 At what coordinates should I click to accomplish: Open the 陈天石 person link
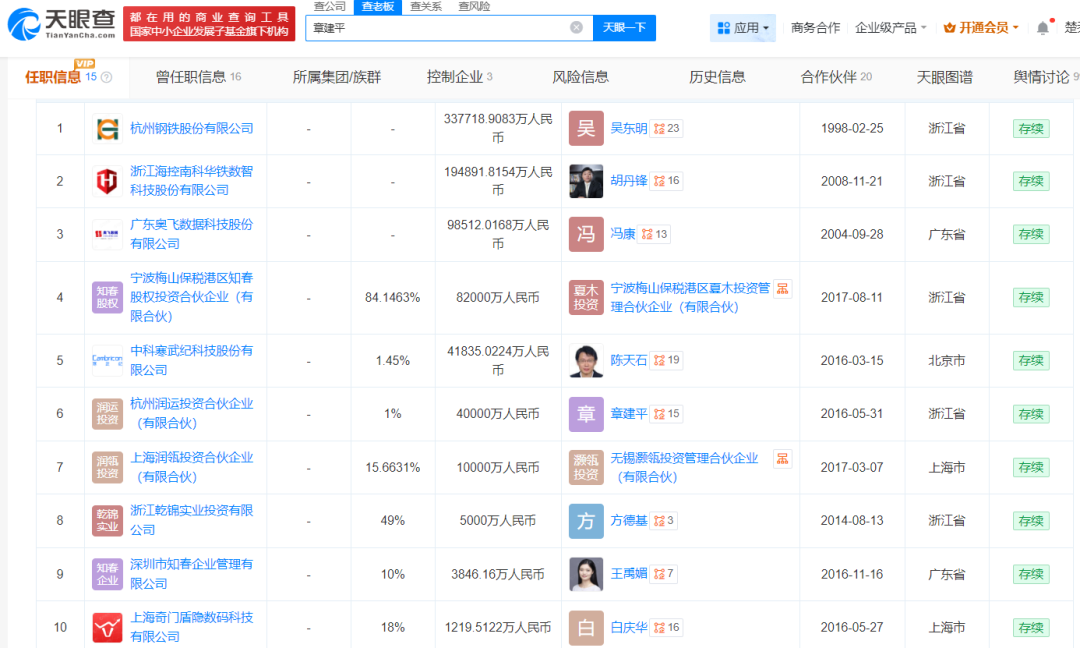[628, 360]
